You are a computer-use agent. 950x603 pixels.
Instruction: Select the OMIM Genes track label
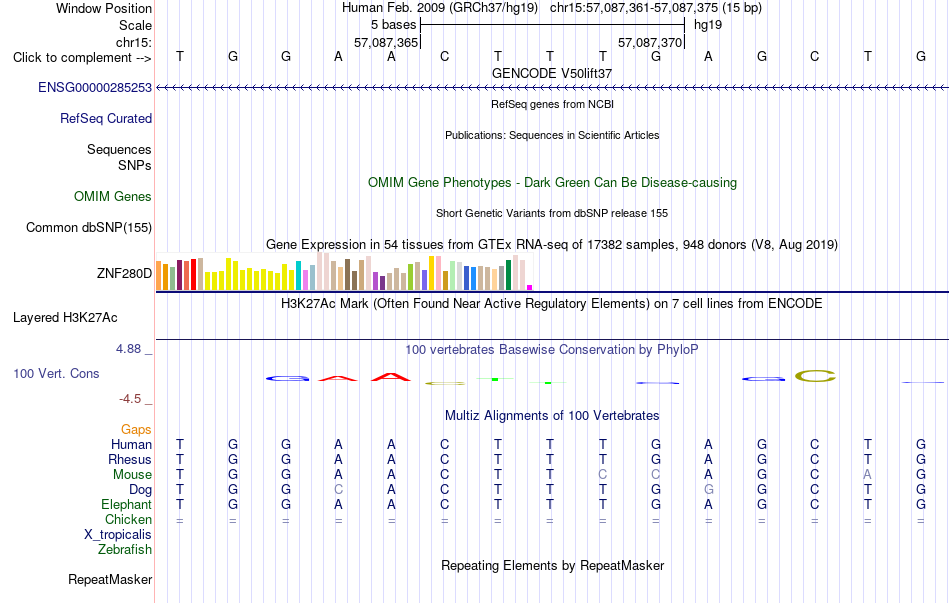coord(113,196)
